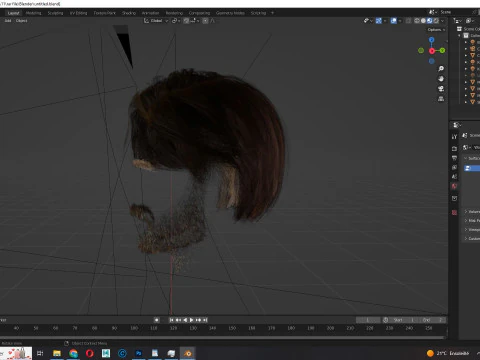The height and width of the screenshot is (360, 480).
Task: Add a new workspace with plus button
Action: coord(272,13)
